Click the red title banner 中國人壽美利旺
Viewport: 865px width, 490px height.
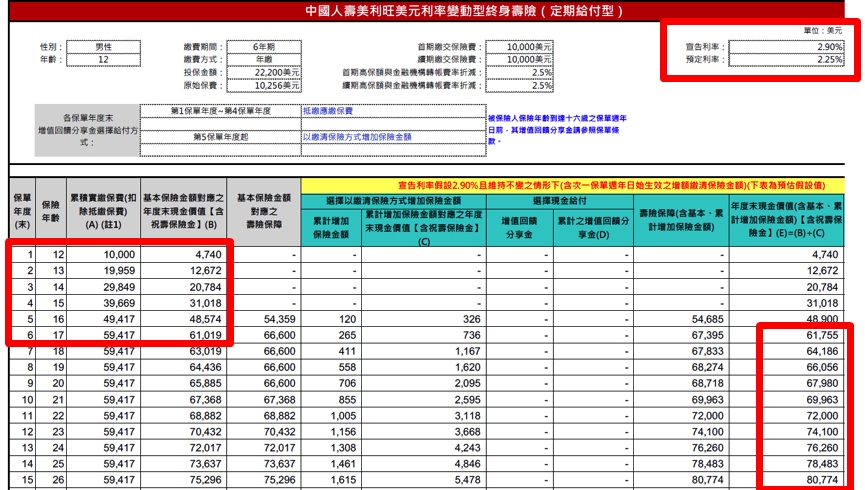pos(427,11)
